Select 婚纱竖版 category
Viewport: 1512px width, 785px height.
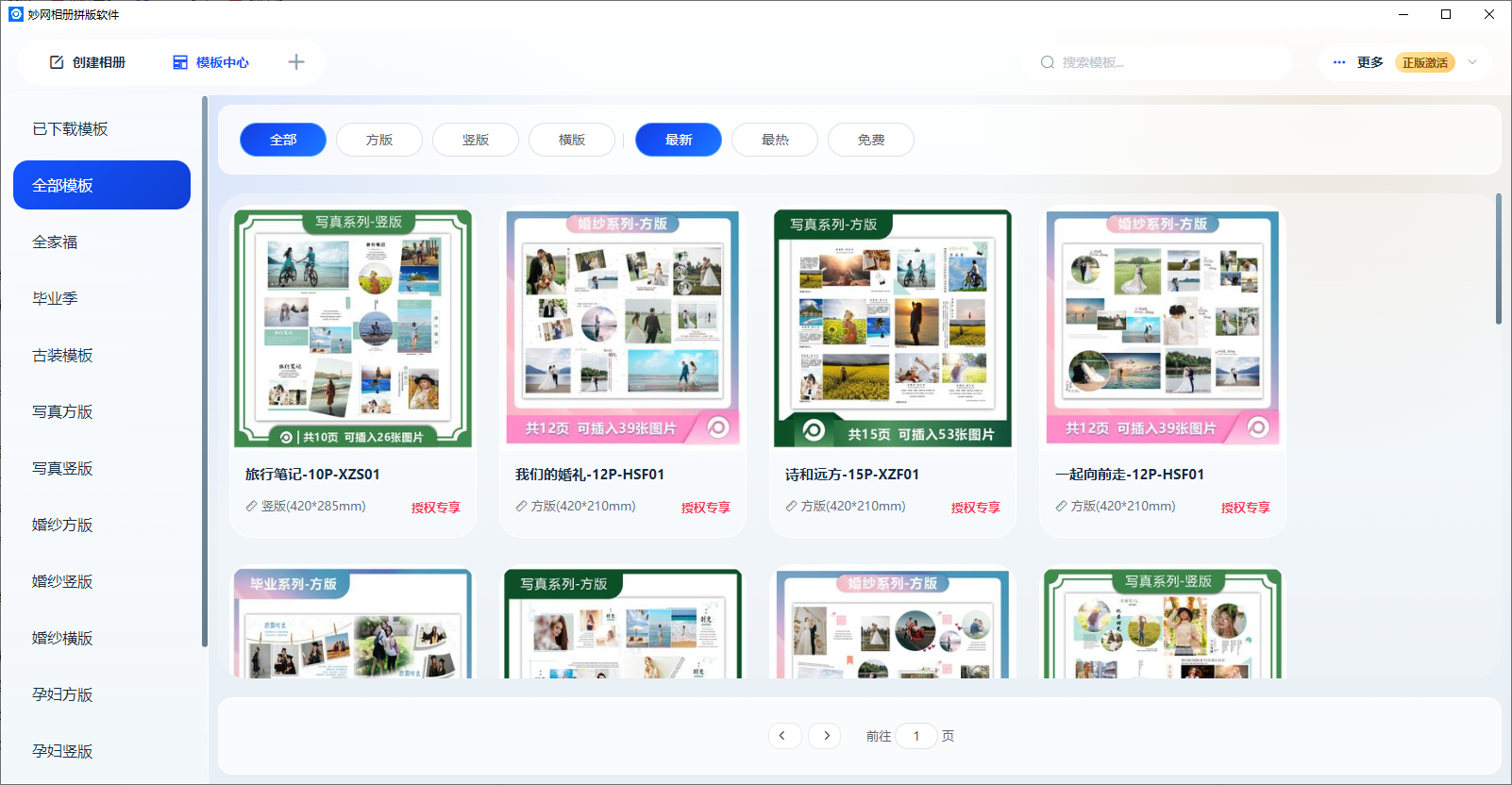[102, 582]
